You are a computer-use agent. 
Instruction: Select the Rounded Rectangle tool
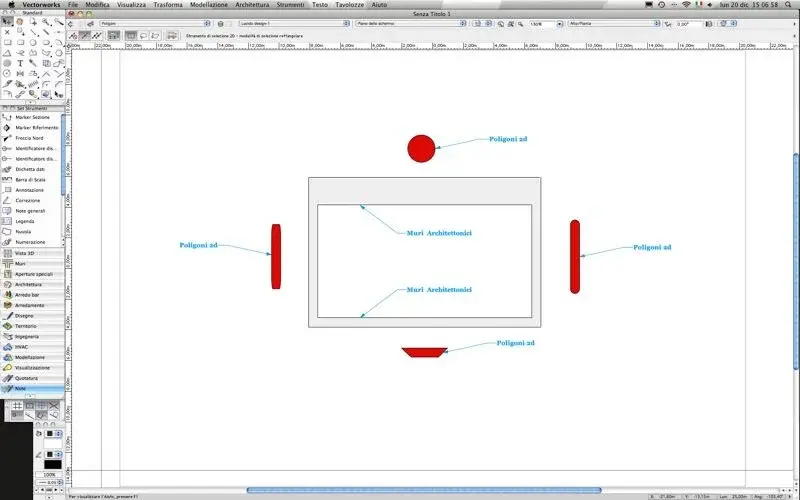click(20, 42)
